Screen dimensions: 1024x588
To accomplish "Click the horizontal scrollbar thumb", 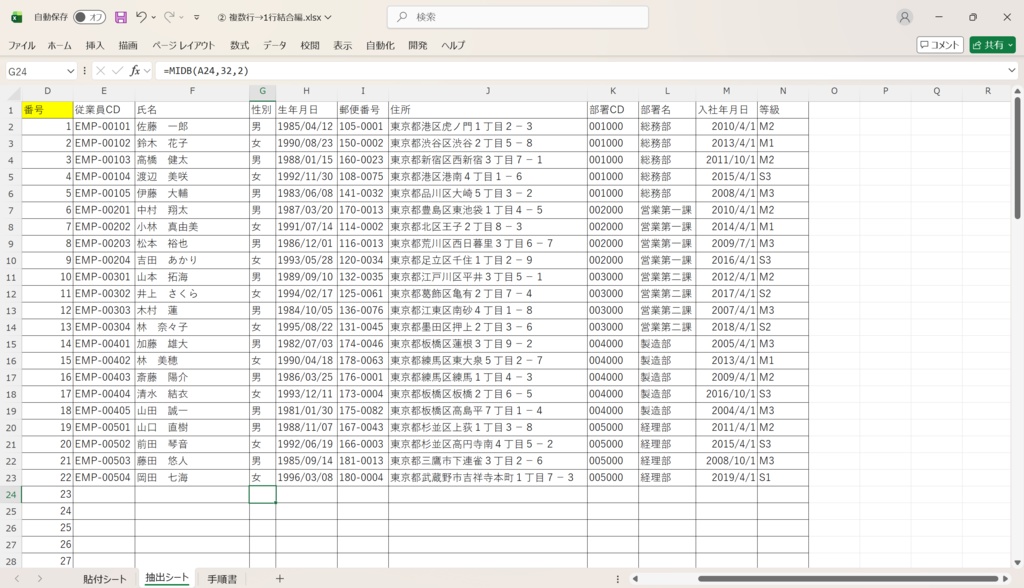I will [848, 579].
